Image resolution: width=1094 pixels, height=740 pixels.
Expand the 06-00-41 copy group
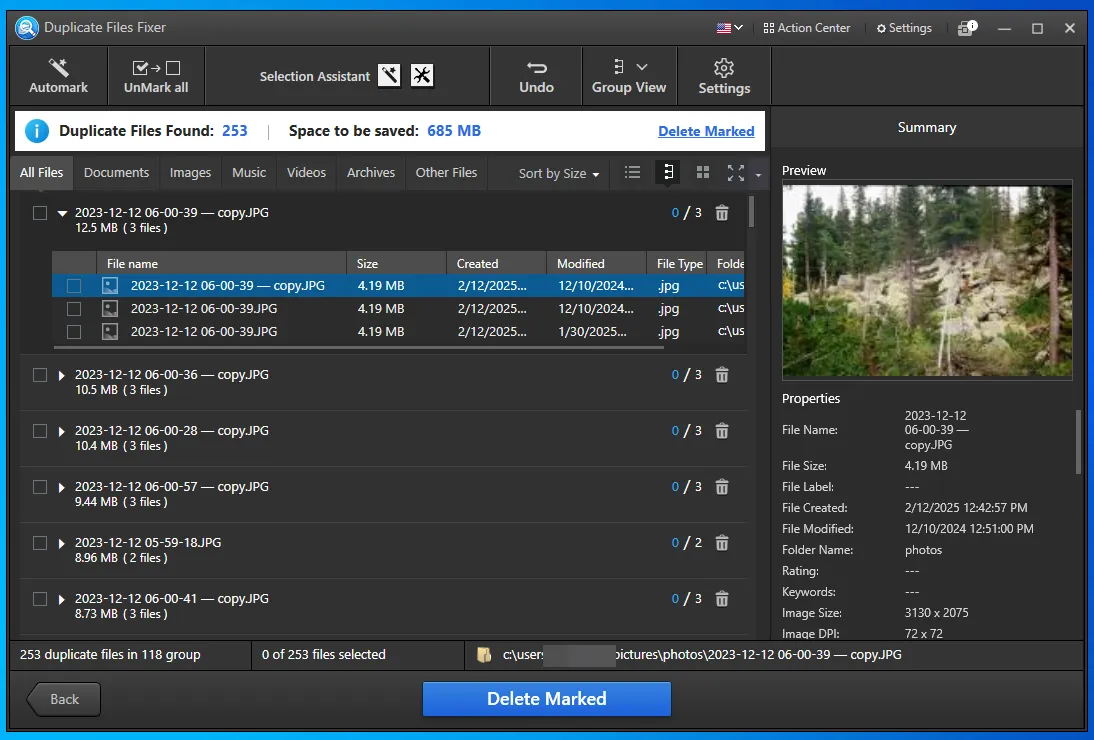click(x=61, y=600)
